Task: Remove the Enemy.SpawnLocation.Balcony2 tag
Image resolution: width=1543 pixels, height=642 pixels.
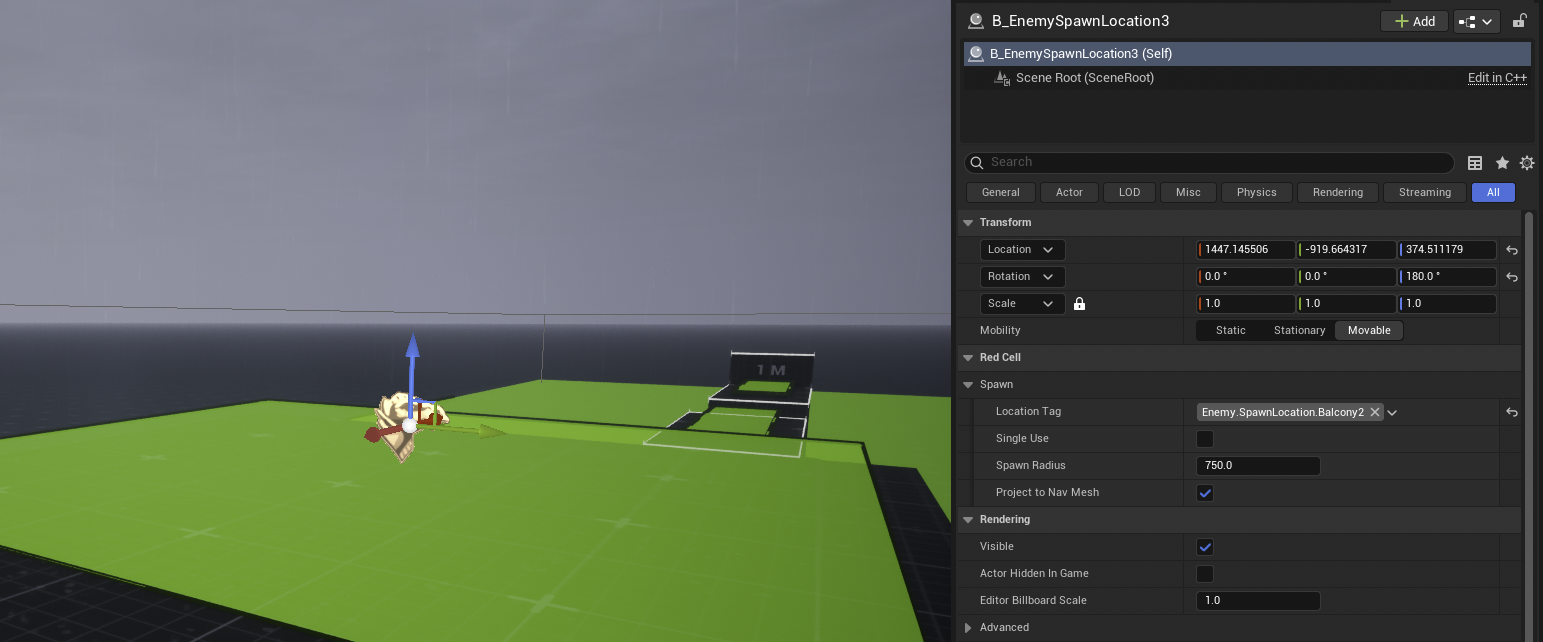Action: (1375, 412)
